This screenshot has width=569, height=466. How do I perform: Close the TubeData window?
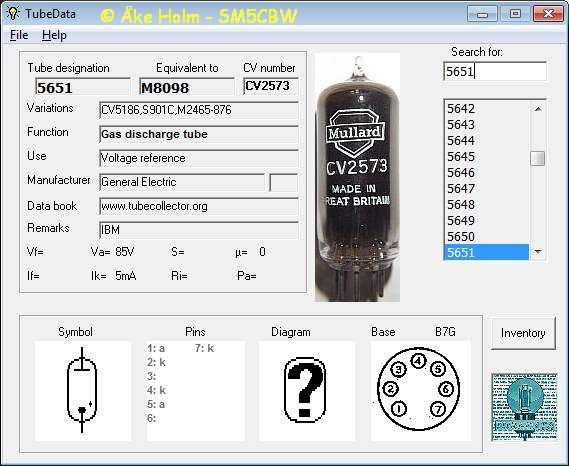pyautogui.click(x=548, y=14)
